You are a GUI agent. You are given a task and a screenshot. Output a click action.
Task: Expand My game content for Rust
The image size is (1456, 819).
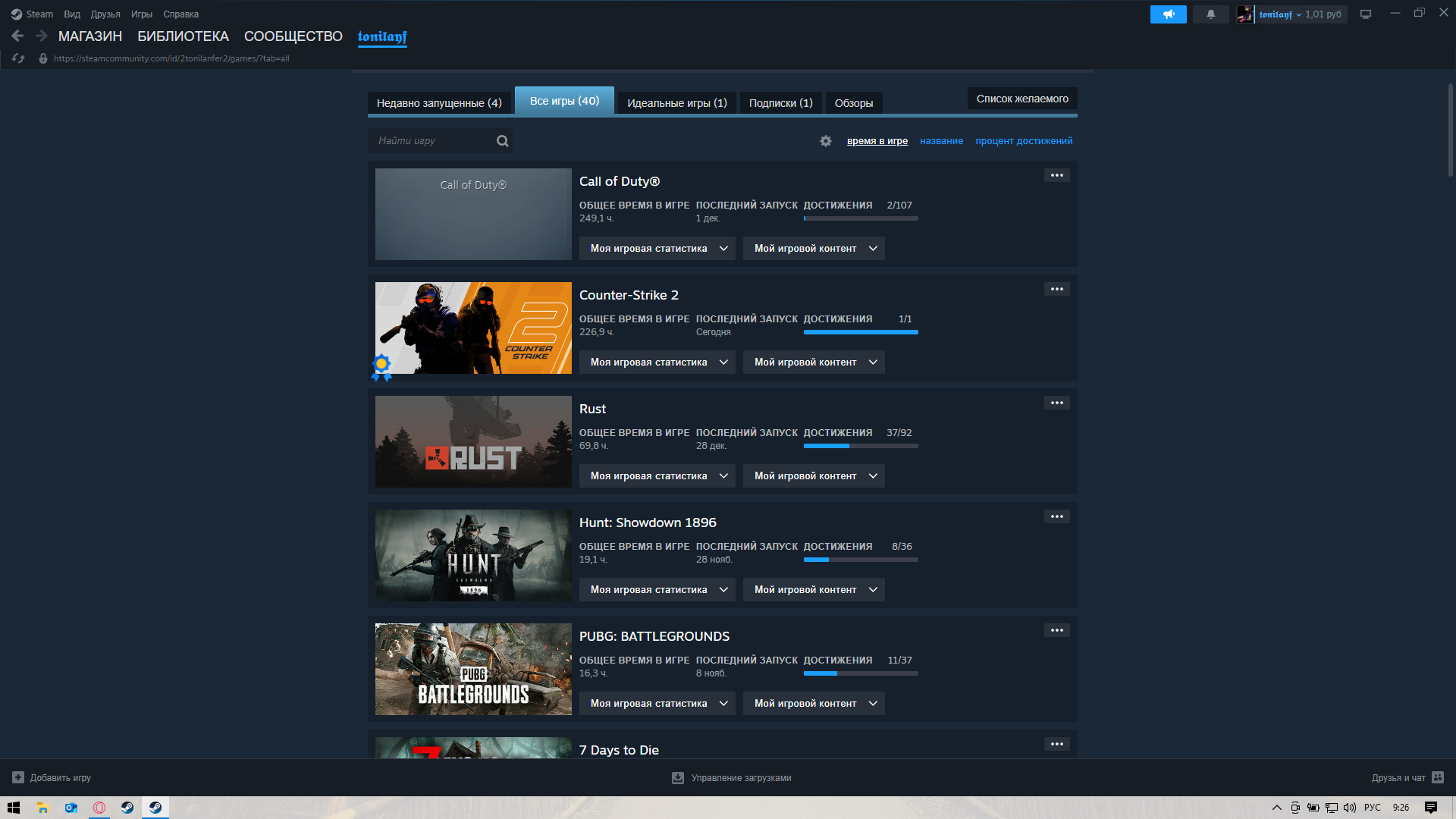(814, 476)
